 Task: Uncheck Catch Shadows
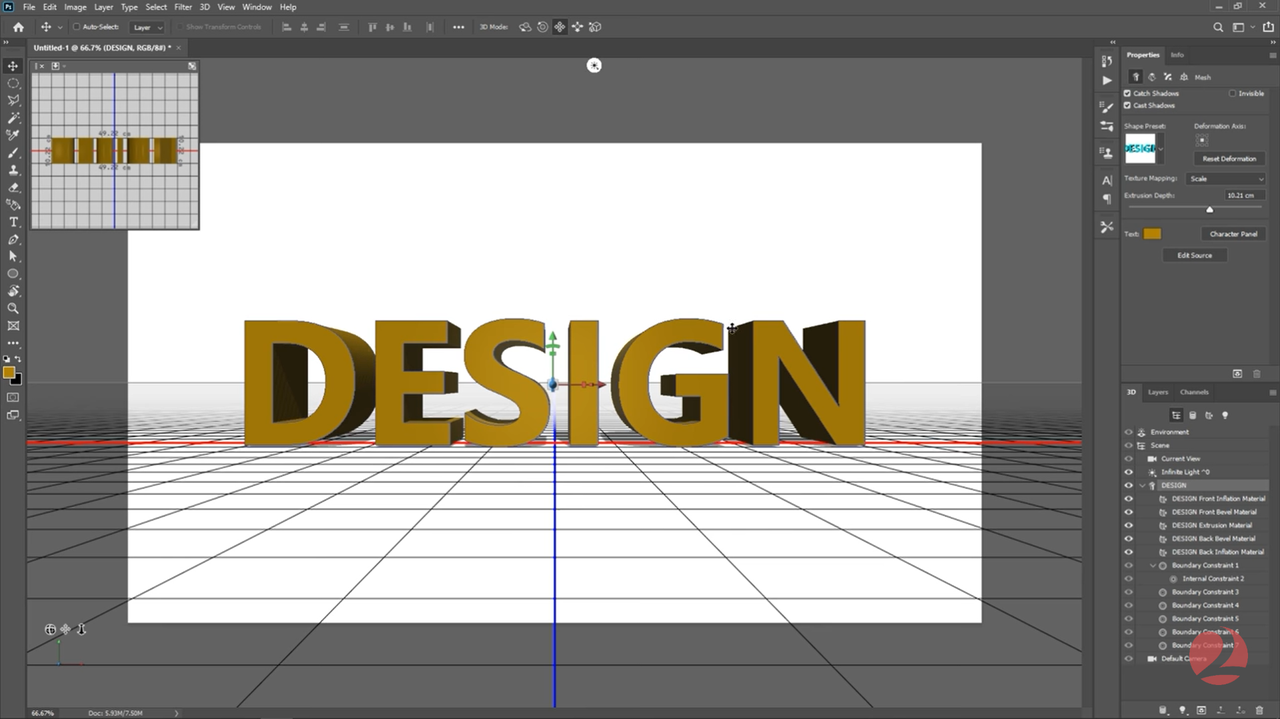tap(1128, 93)
